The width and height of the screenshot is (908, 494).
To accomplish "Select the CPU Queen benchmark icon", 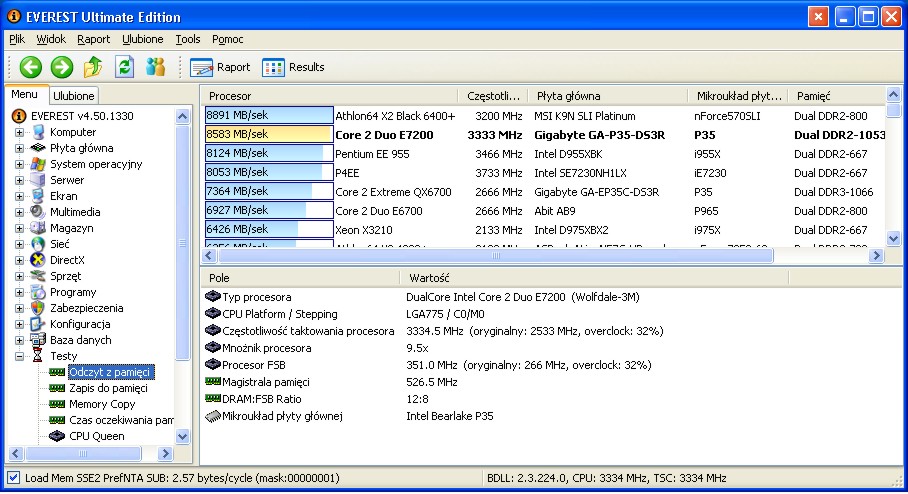I will pyautogui.click(x=57, y=436).
